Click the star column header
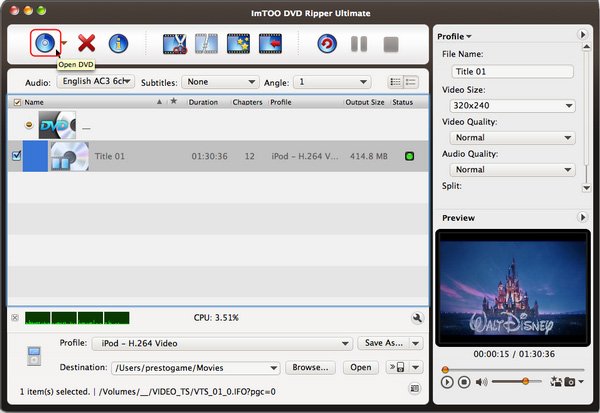Screen dimensions: 600x413 point(174,101)
